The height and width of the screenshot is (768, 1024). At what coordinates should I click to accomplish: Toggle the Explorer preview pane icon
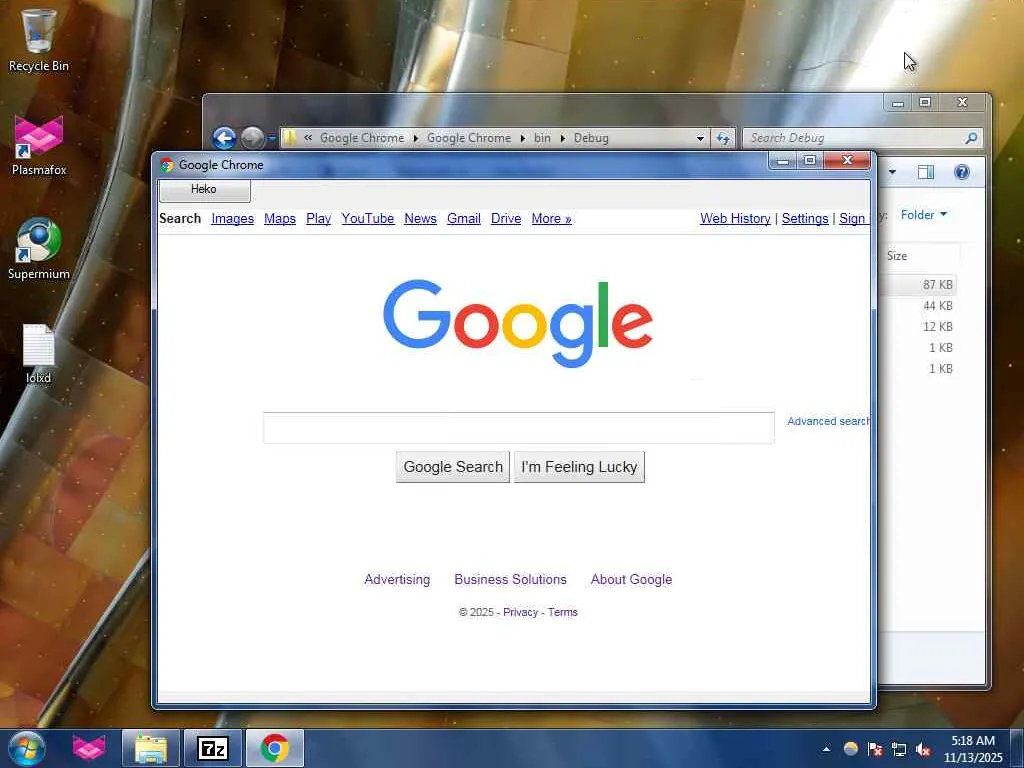click(x=925, y=172)
